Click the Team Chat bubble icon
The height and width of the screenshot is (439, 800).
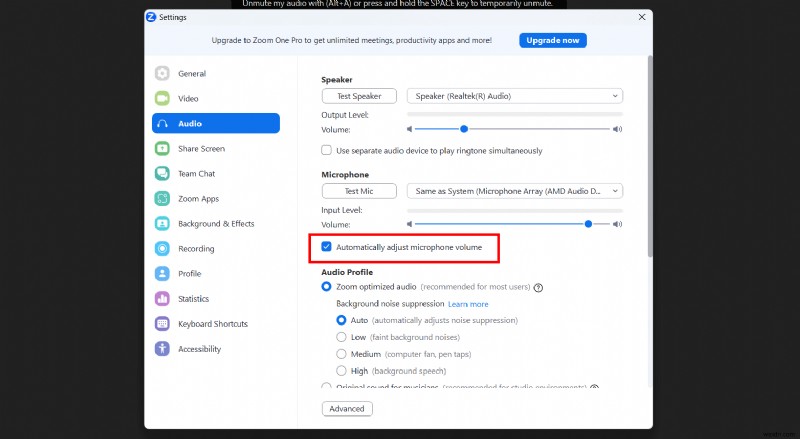(162, 174)
